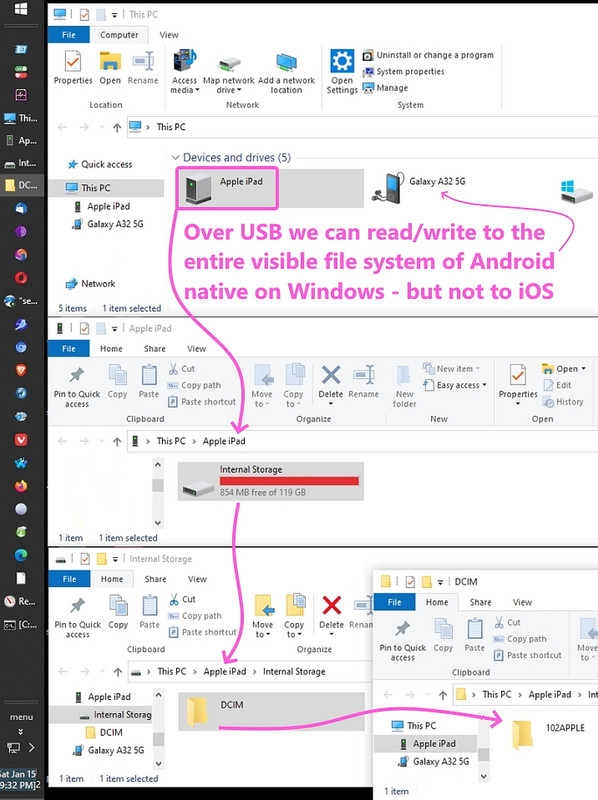Select Internal Storage drive tile
Screen dimensions: 598x800
coord(270,481)
